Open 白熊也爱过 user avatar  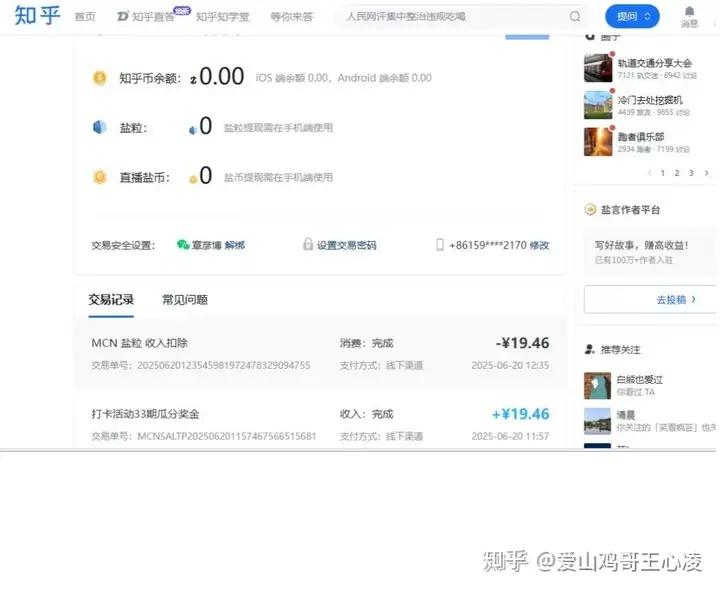click(597, 386)
